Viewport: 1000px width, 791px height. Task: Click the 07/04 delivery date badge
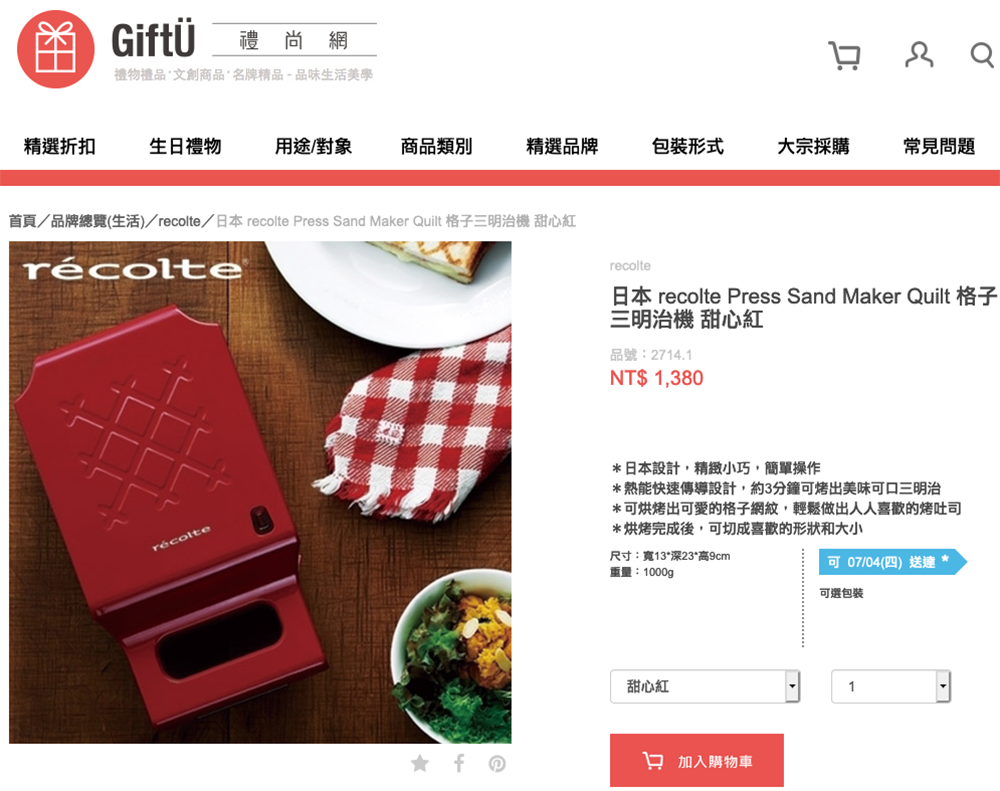click(892, 562)
